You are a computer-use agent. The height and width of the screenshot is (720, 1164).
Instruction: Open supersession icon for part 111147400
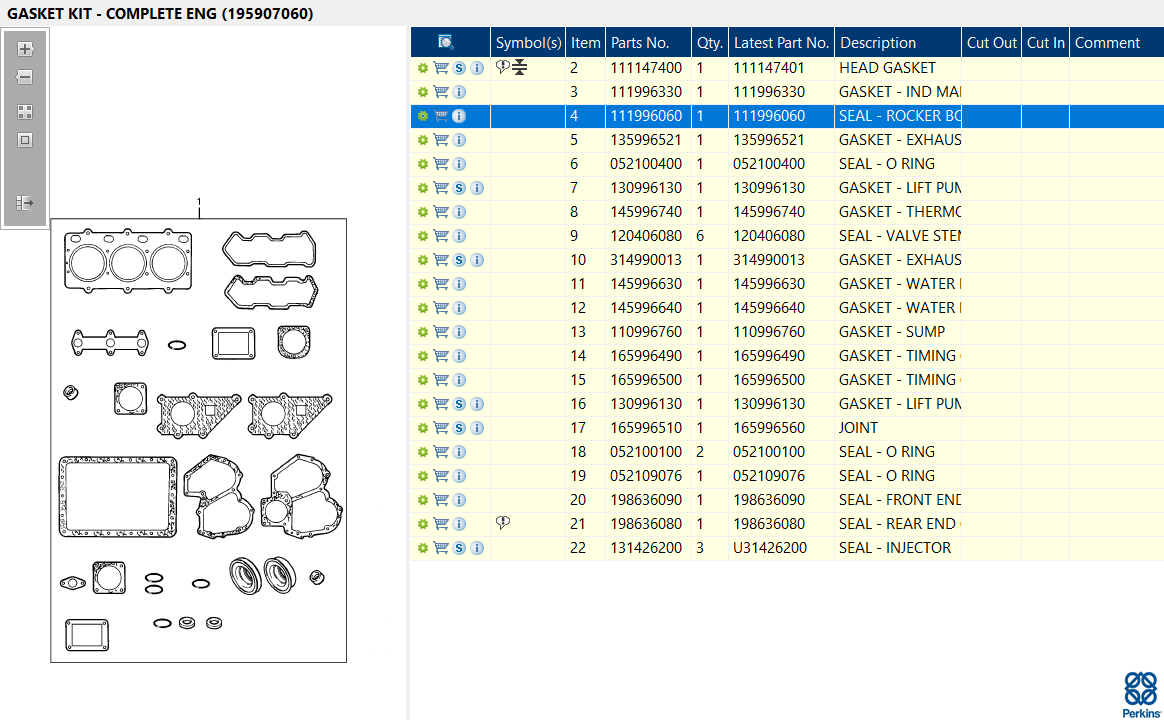point(460,68)
